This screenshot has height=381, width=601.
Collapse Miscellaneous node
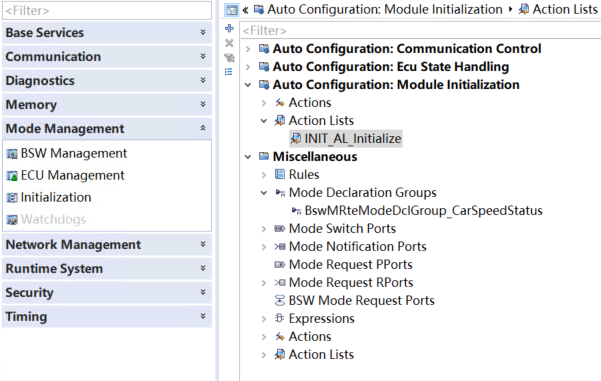[x=248, y=156]
